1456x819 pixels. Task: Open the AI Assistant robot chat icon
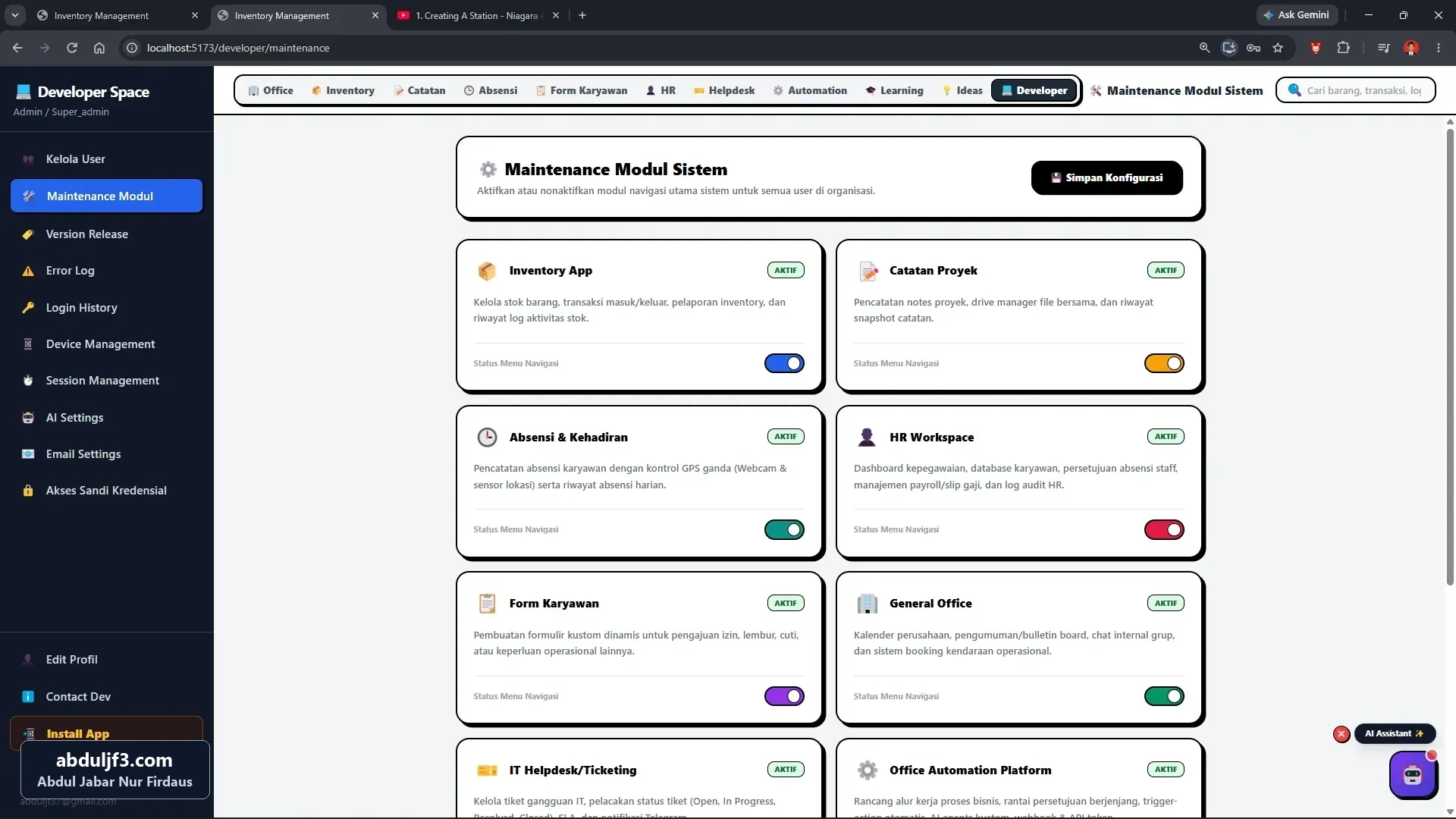tap(1413, 774)
